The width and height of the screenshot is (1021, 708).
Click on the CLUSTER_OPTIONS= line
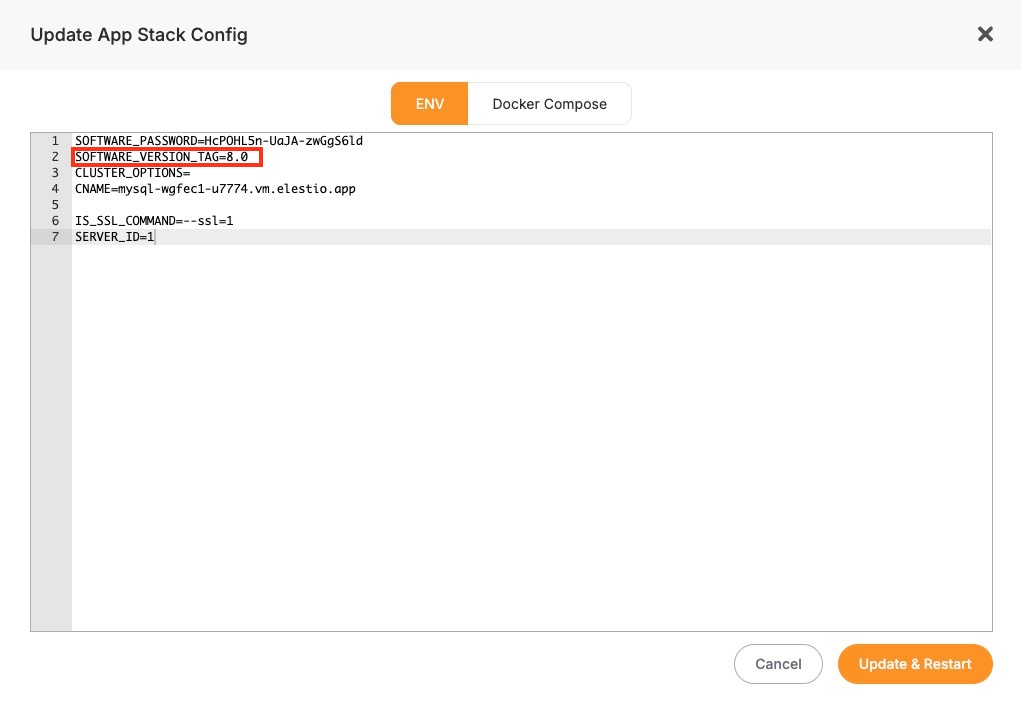click(132, 173)
